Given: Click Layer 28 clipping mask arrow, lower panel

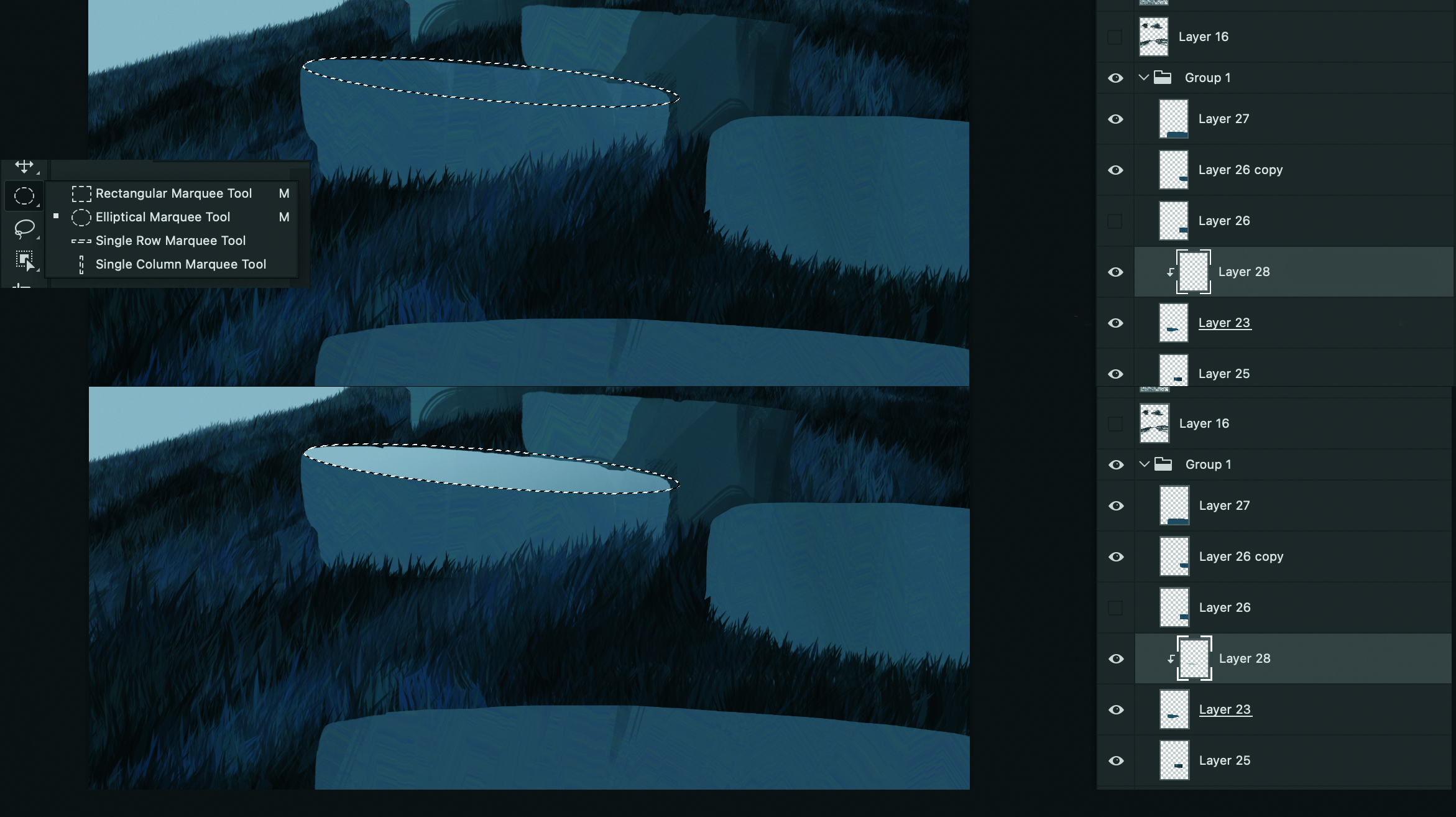Looking at the screenshot, I should click(x=1171, y=658).
